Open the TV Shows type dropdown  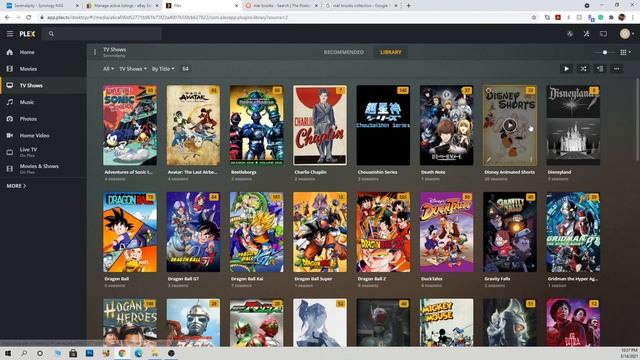133,69
